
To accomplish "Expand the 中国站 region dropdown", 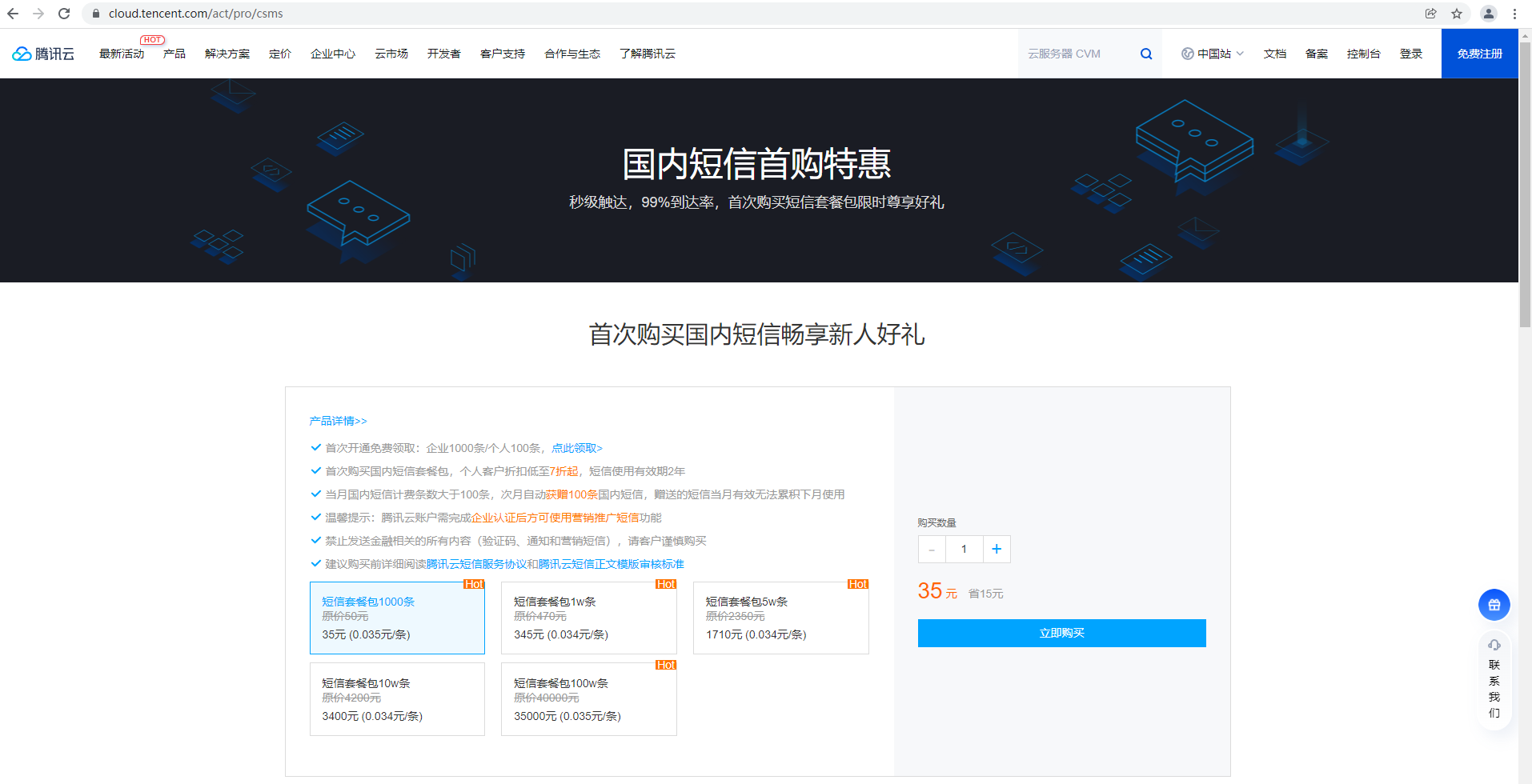I will coord(1213,54).
